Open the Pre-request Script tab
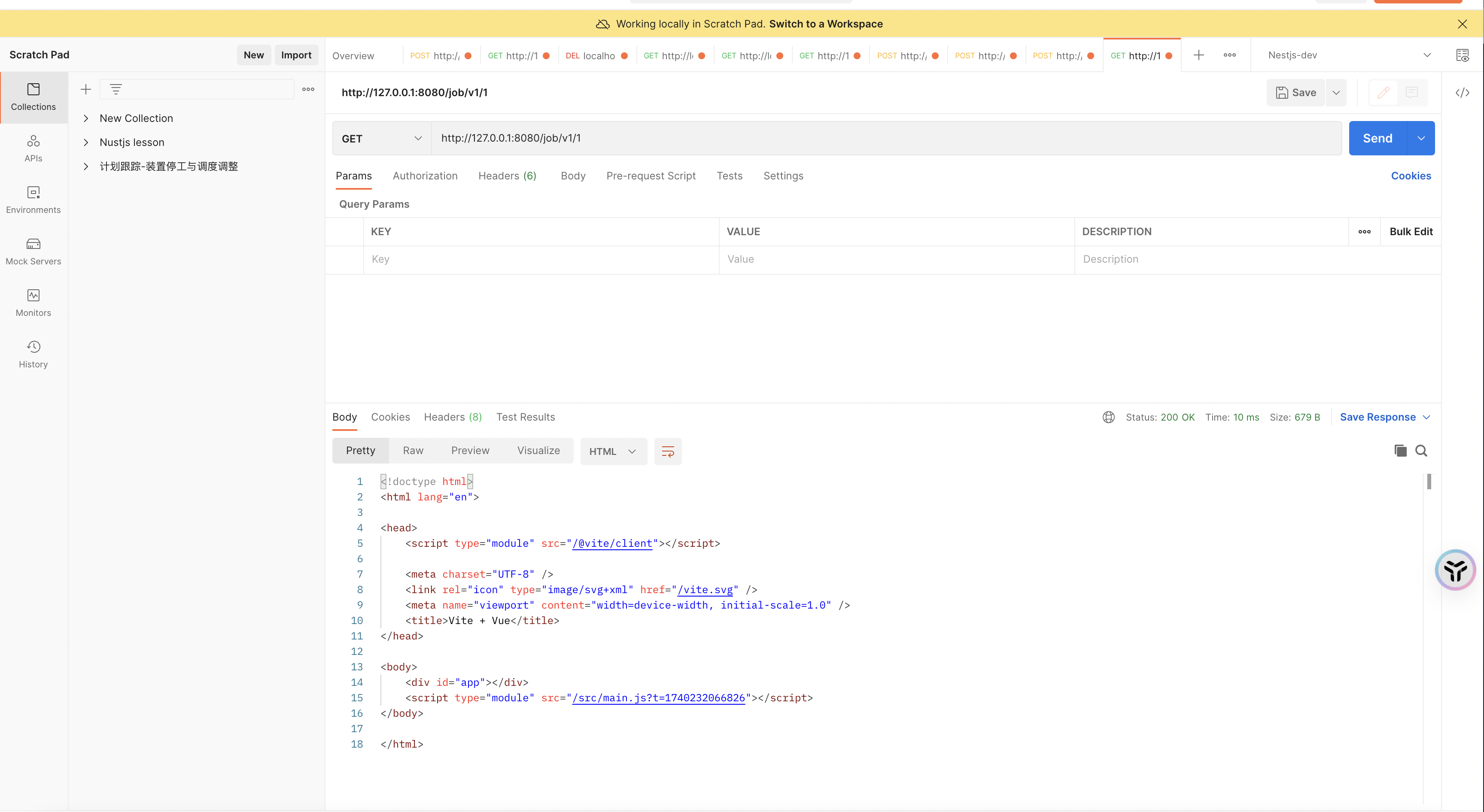1484x812 pixels. (651, 176)
